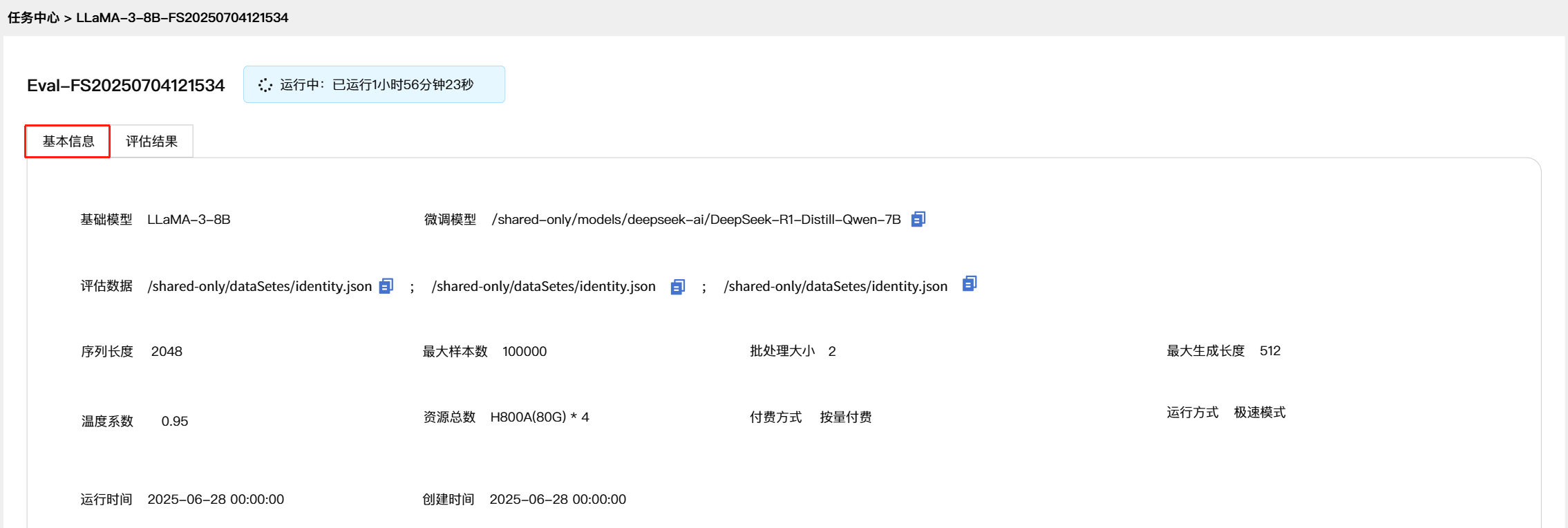Click the 最大样本数 value 100000
Screen dimensions: 1568x528
[x=525, y=351]
